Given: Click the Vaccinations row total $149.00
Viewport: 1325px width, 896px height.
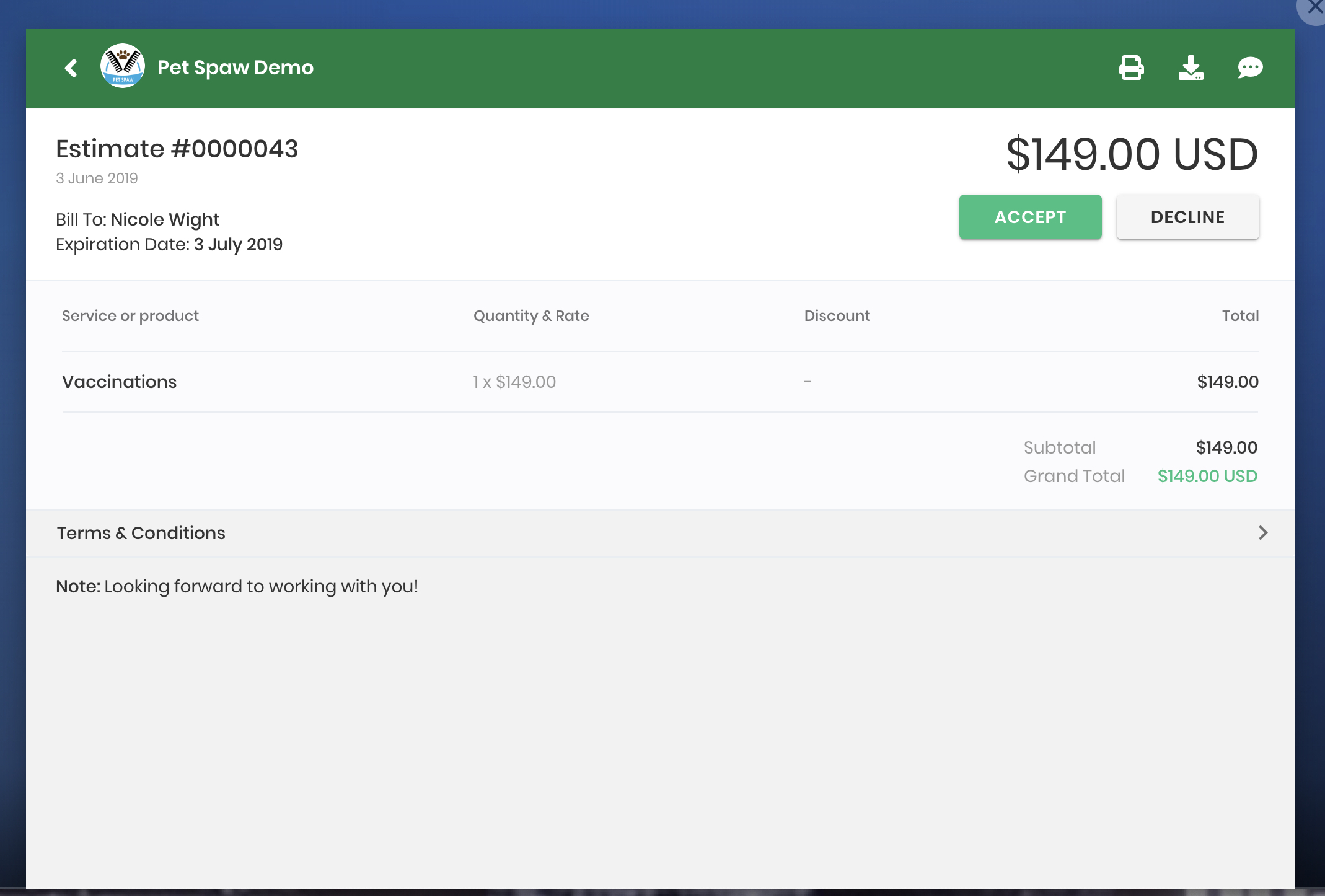Looking at the screenshot, I should click(x=1228, y=382).
